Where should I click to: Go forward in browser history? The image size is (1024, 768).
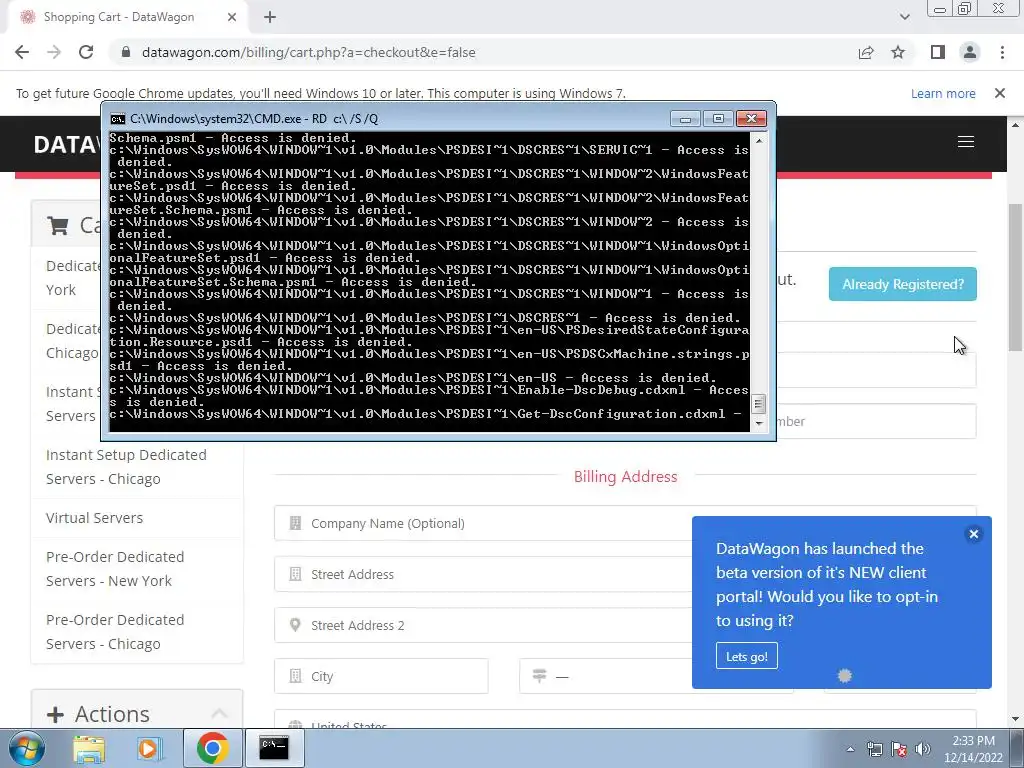click(54, 52)
